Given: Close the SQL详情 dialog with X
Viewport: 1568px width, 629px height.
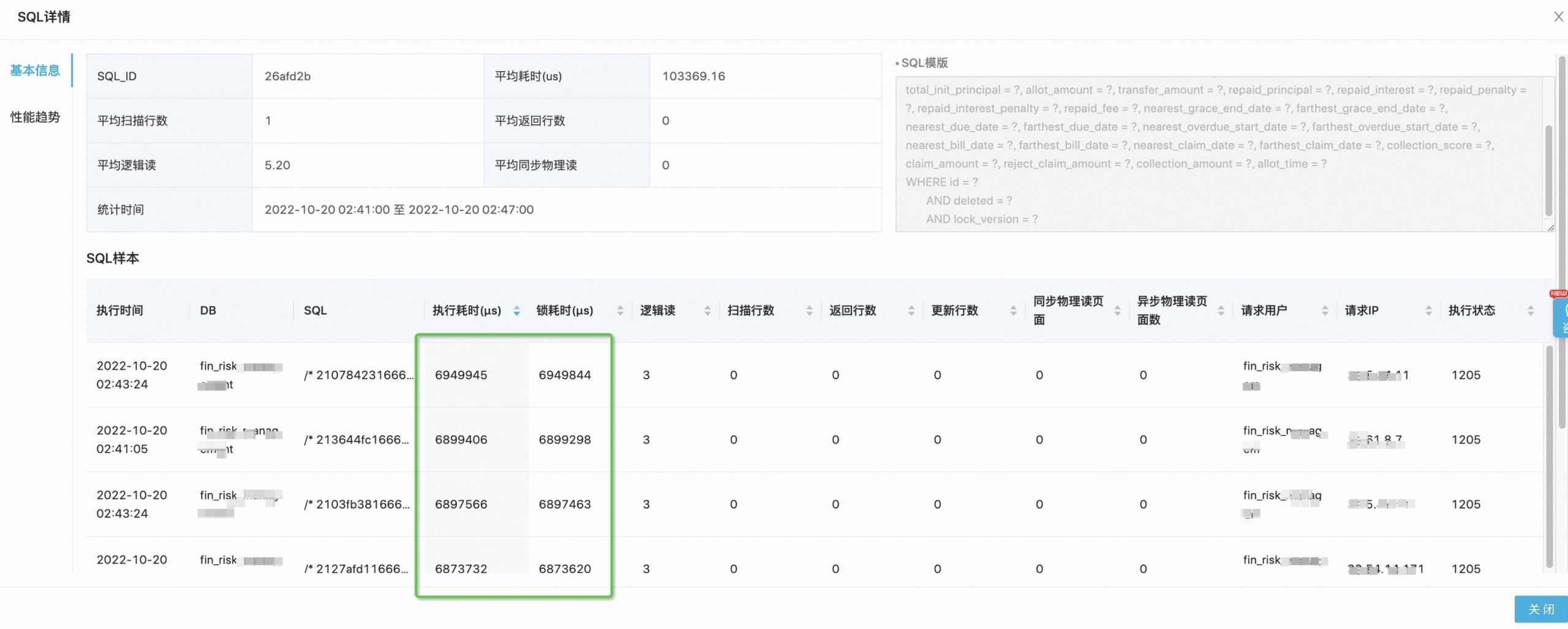Looking at the screenshot, I should (x=1558, y=17).
